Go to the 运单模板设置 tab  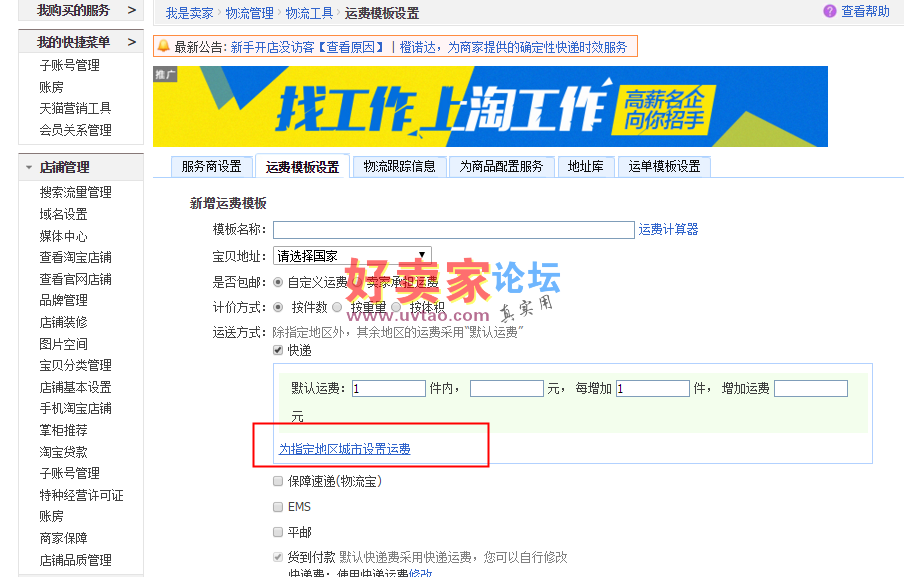click(x=664, y=167)
